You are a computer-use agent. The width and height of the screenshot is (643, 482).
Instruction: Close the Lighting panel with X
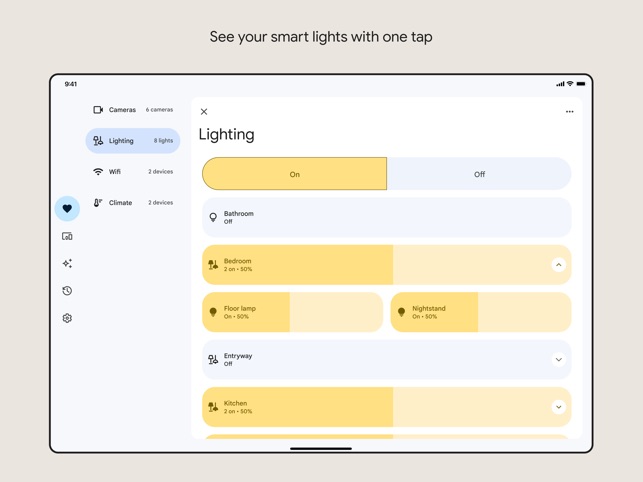coord(204,112)
